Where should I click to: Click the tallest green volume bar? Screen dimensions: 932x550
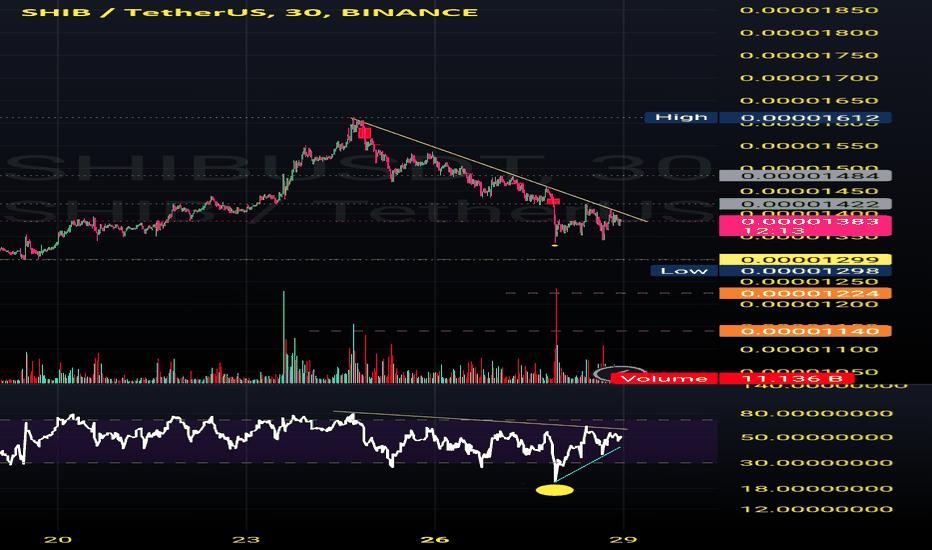click(284, 337)
